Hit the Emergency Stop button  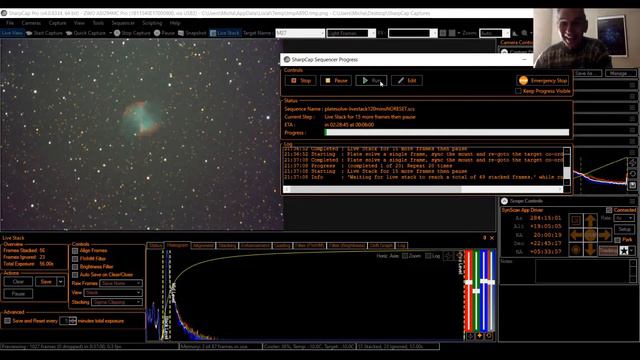click(x=543, y=80)
